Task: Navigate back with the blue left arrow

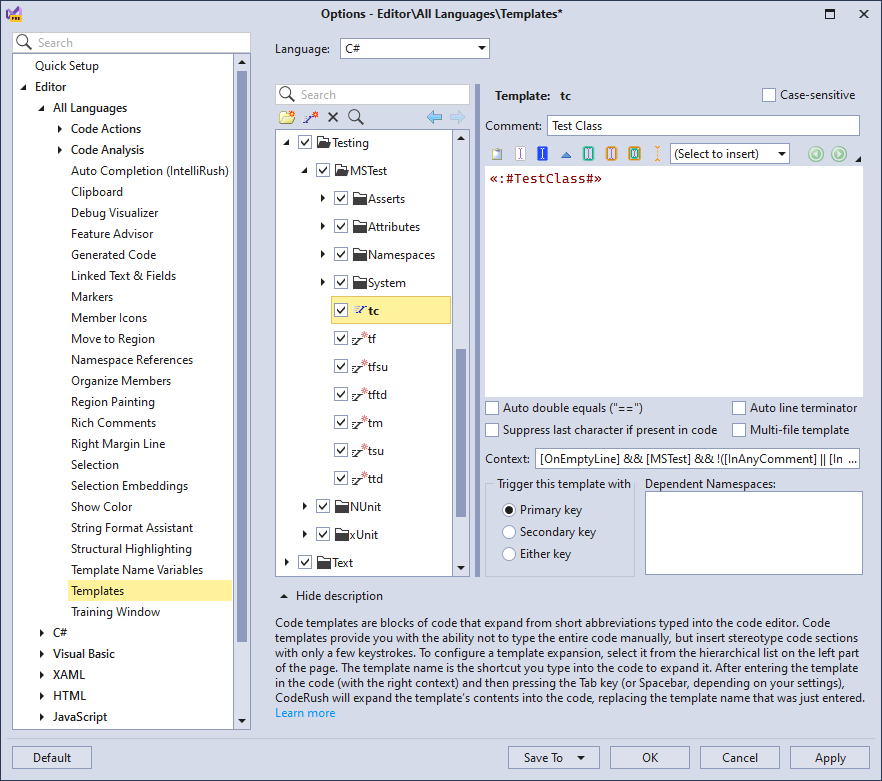Action: (434, 117)
